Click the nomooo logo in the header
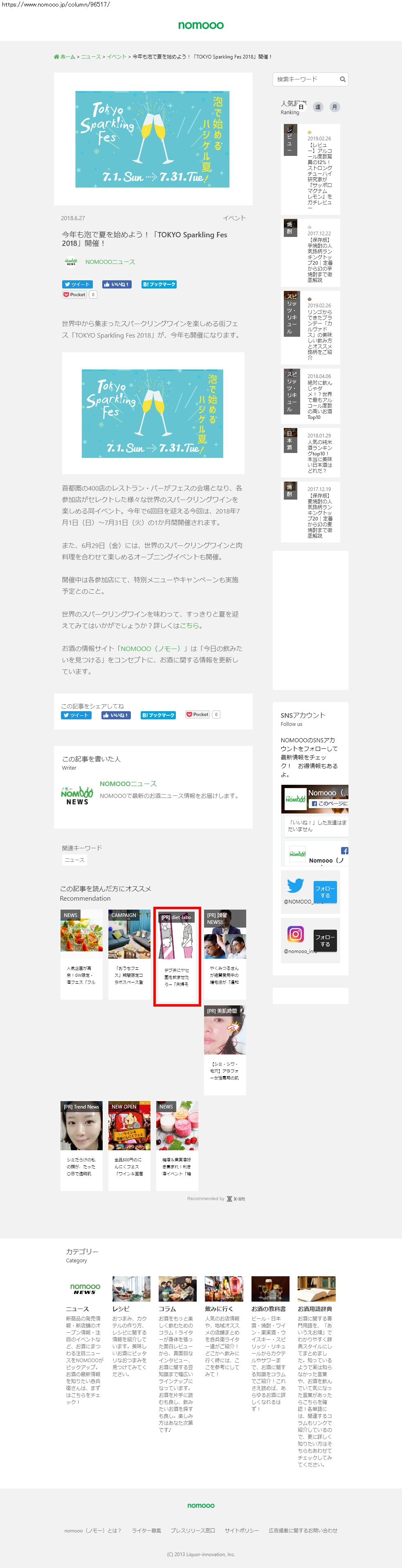The height and width of the screenshot is (1568, 402). [201, 25]
